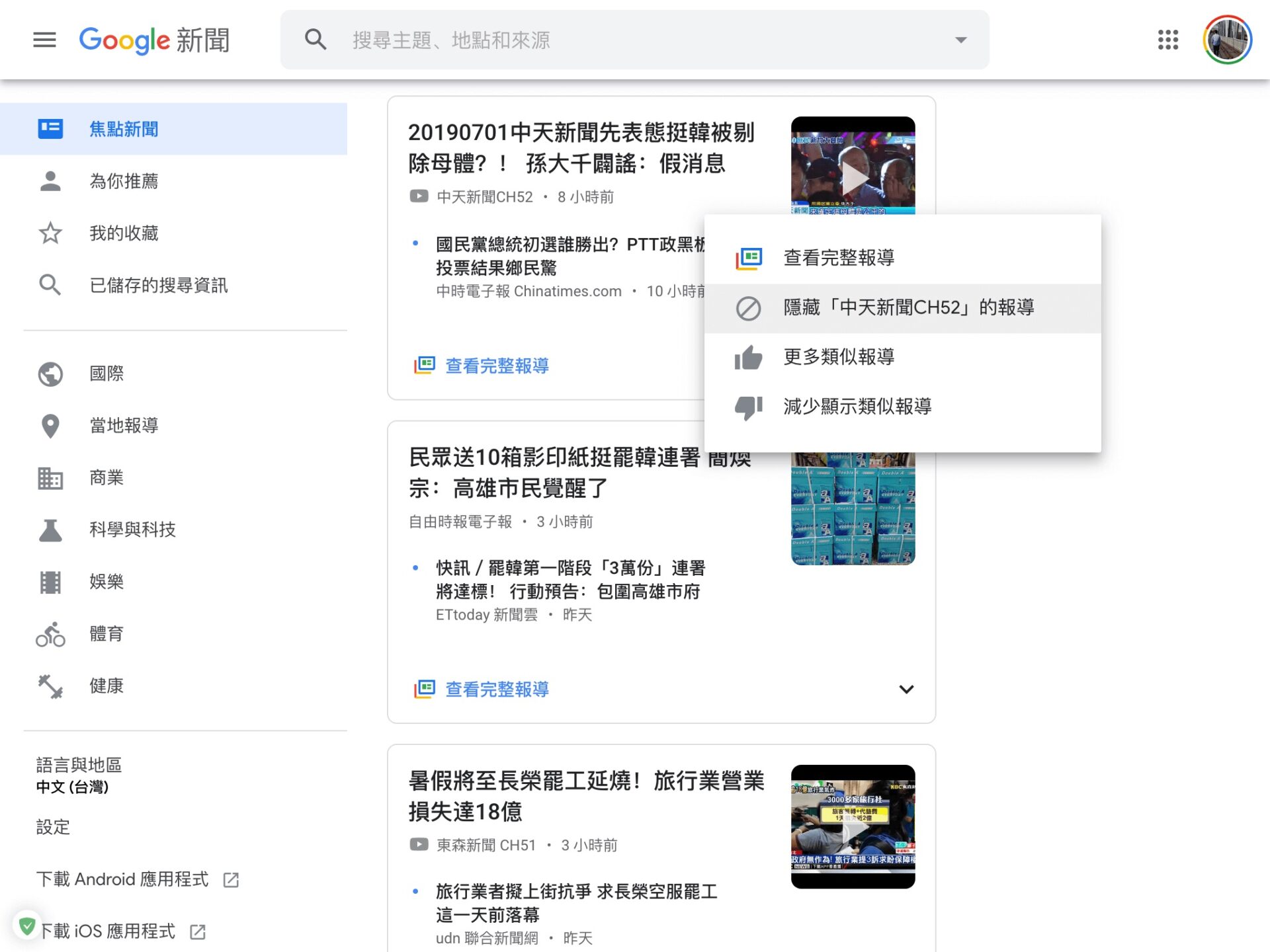The image size is (1270, 952).
Task: Click 查看完整報導 under the 罷韓 story
Action: pyautogui.click(x=482, y=689)
